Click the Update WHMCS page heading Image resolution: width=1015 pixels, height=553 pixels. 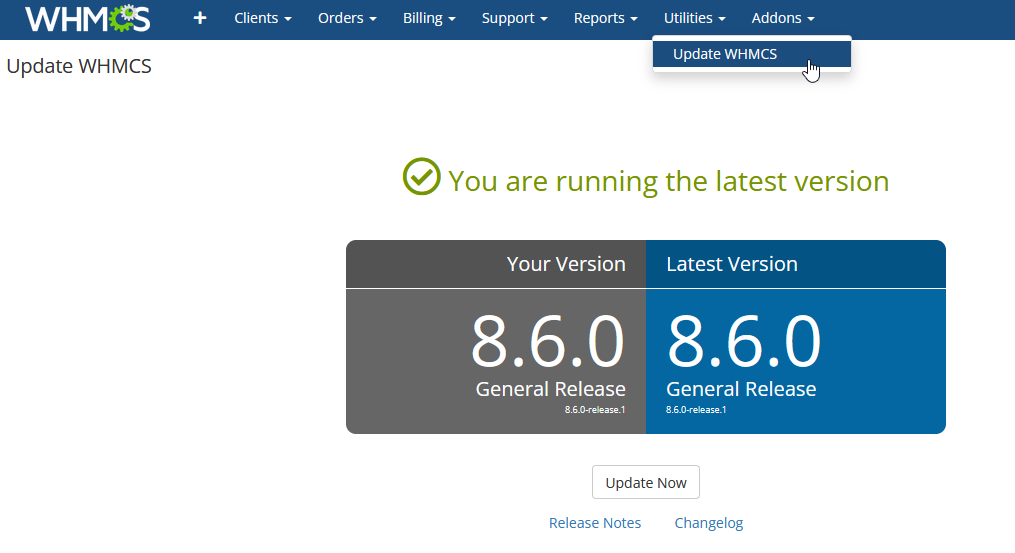coord(79,66)
